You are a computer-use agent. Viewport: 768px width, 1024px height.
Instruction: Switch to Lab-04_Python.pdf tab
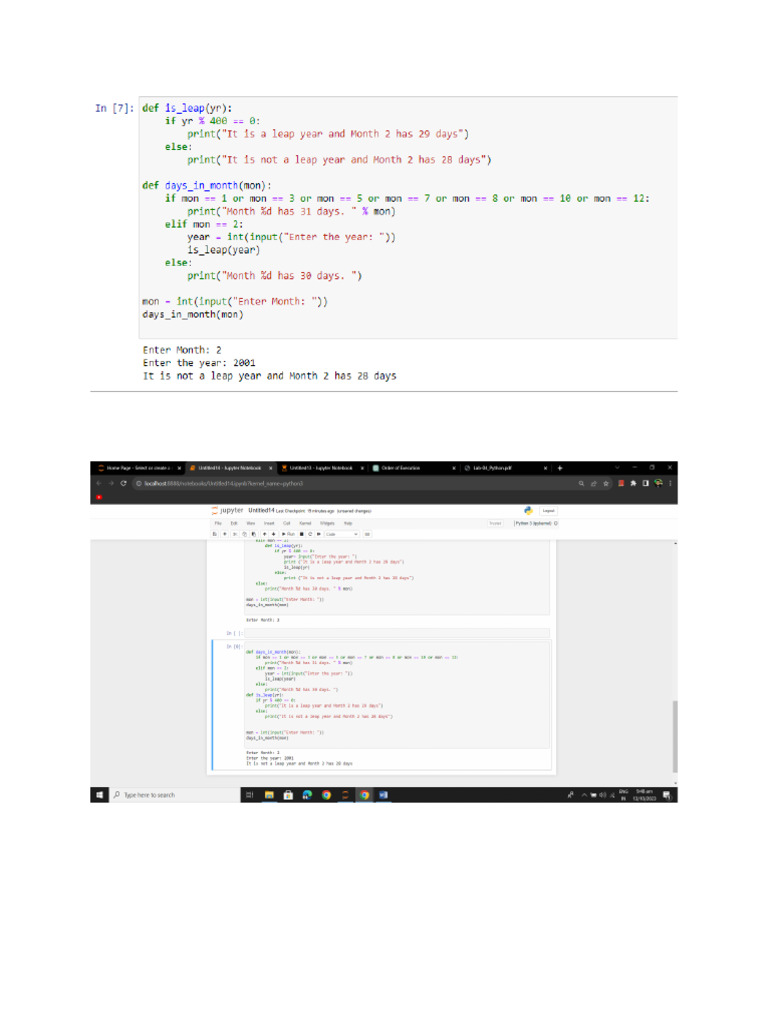pos(504,468)
